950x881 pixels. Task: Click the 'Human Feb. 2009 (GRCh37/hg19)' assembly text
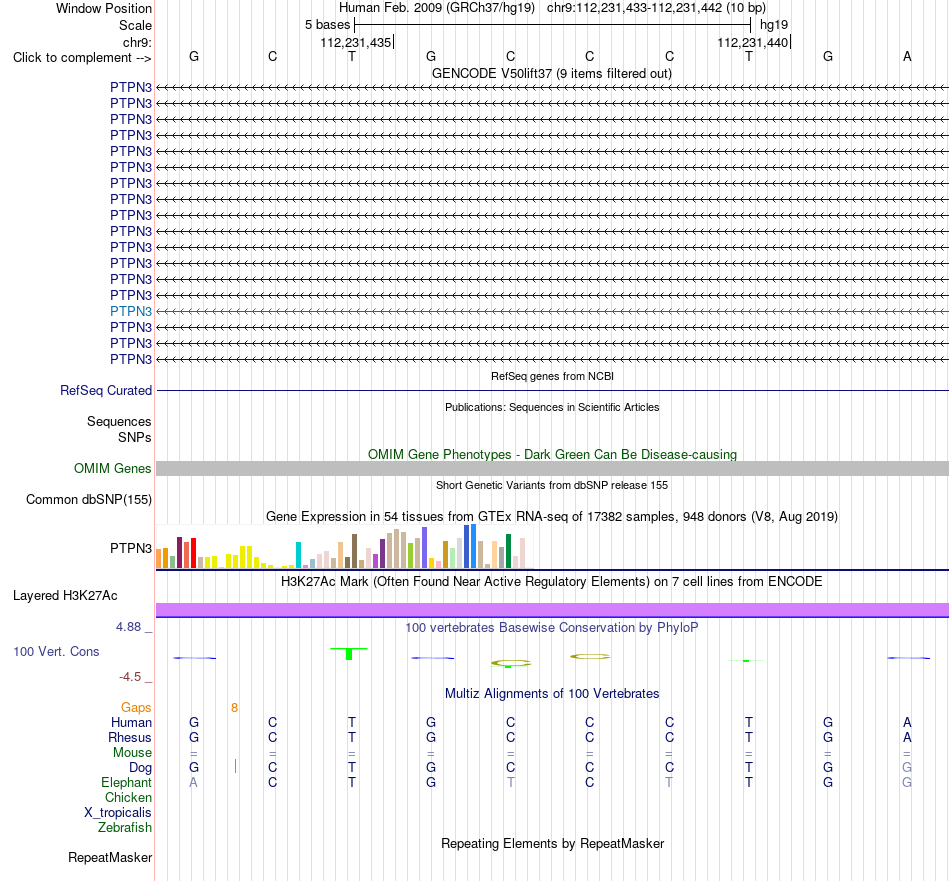[437, 8]
